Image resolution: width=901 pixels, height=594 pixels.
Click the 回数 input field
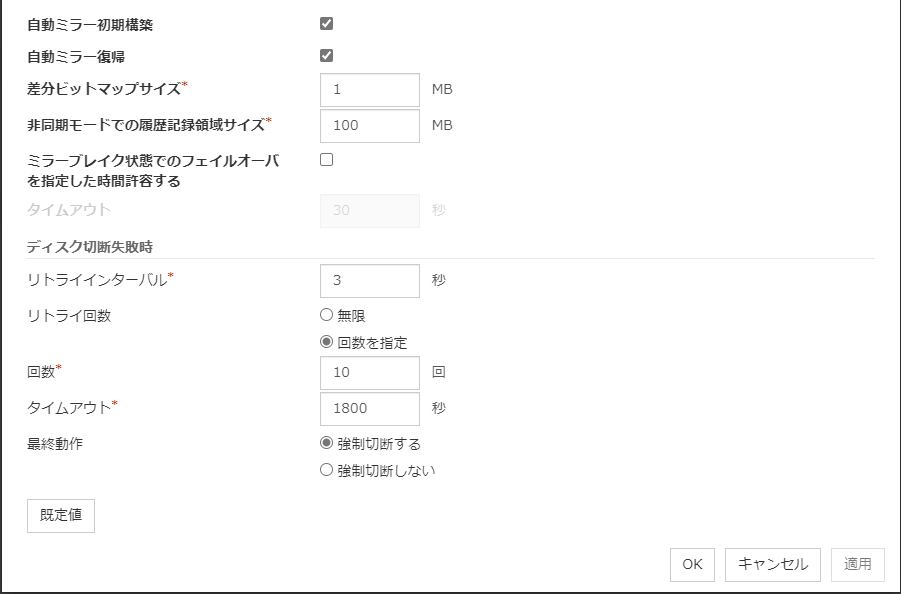click(x=370, y=373)
